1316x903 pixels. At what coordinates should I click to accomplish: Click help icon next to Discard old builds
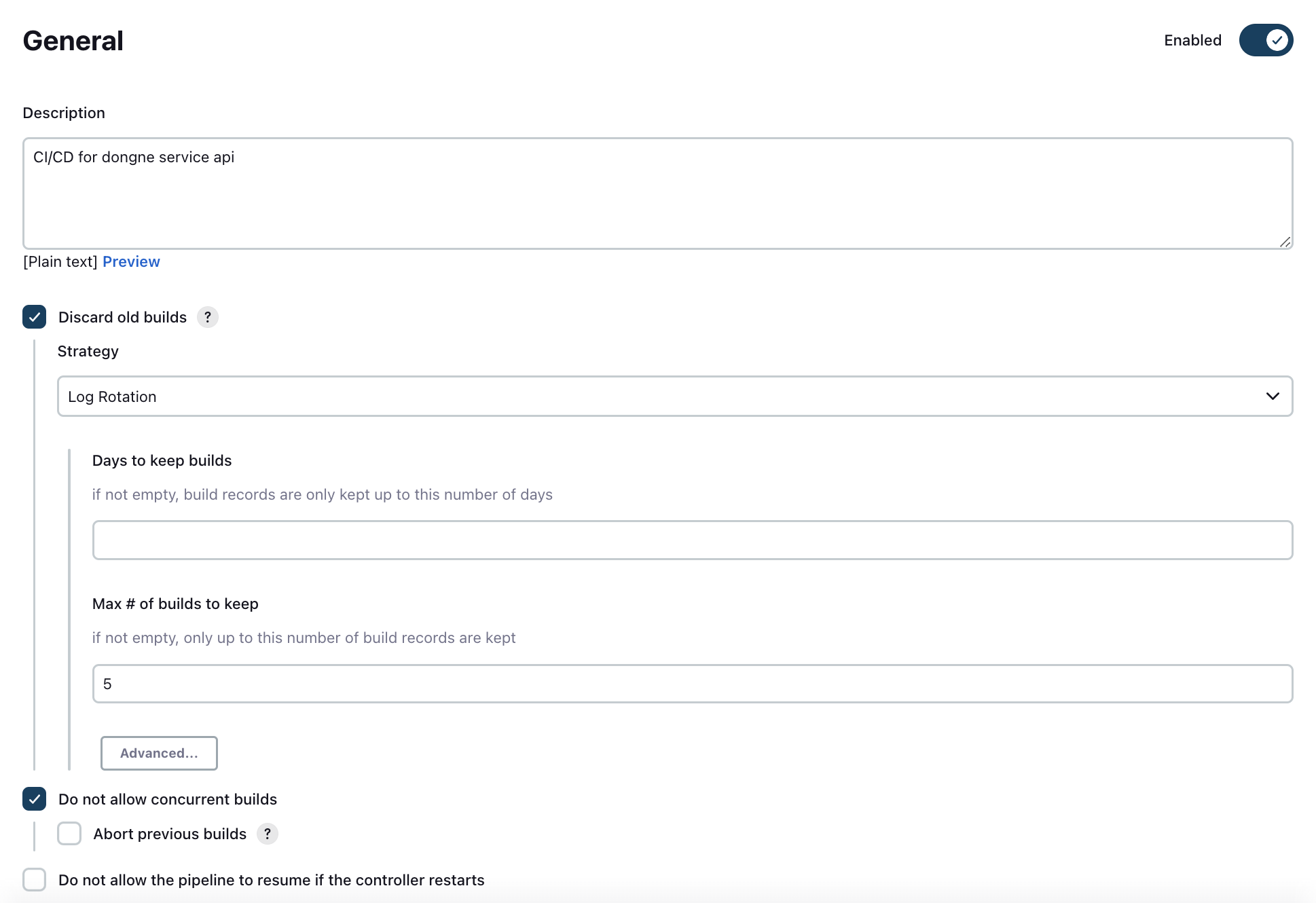click(208, 317)
